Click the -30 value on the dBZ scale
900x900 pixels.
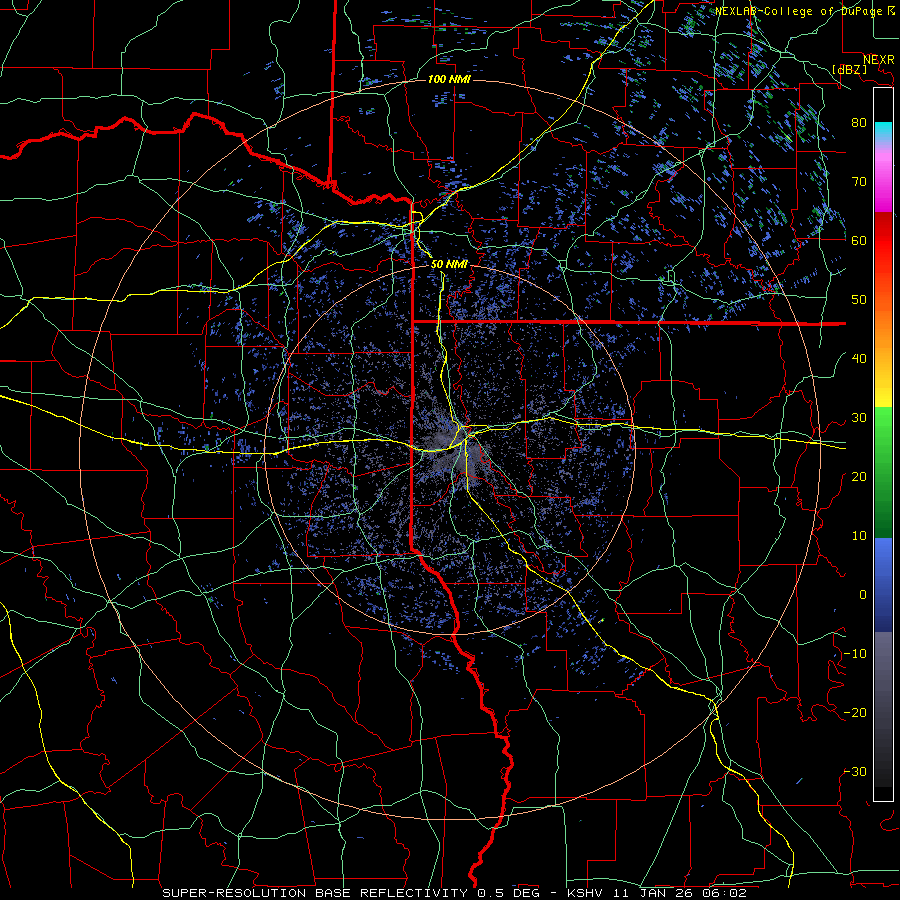tap(855, 771)
